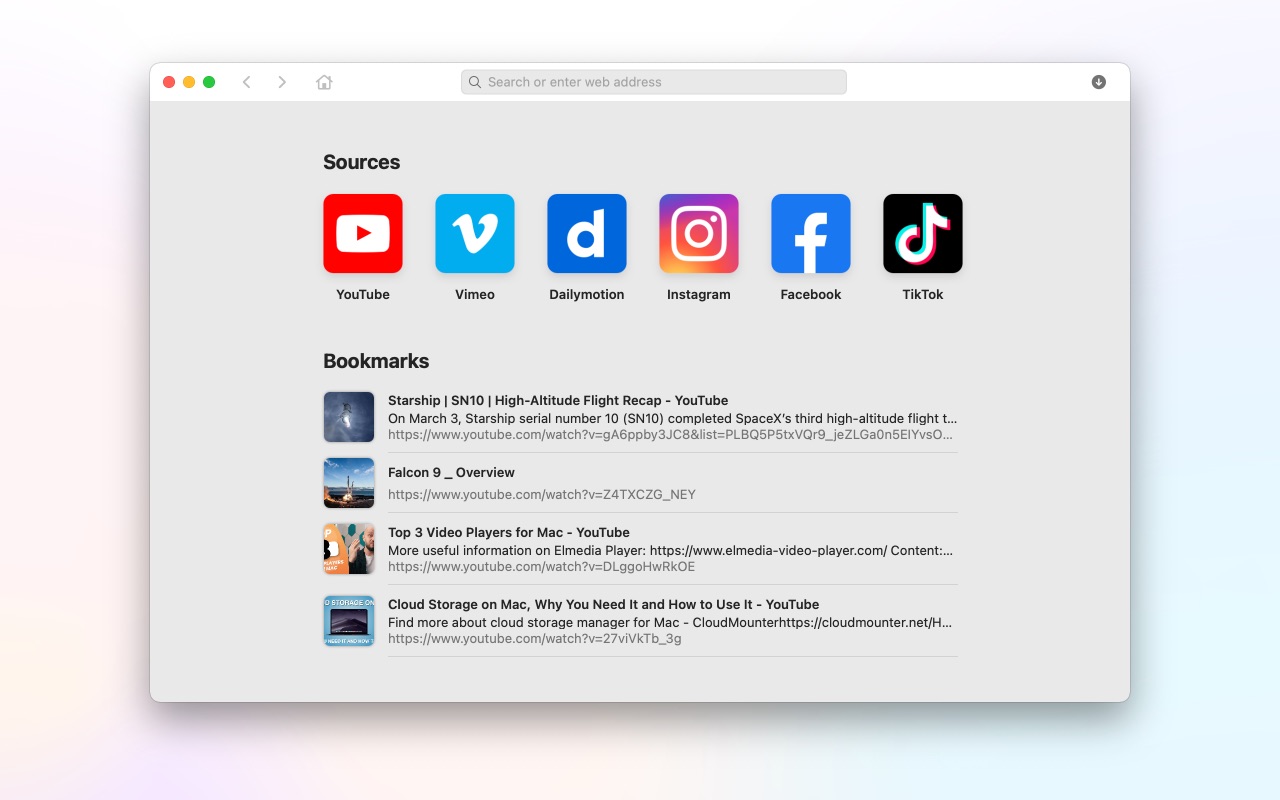1280x800 pixels.
Task: Go back with the left arrow
Action: point(246,82)
